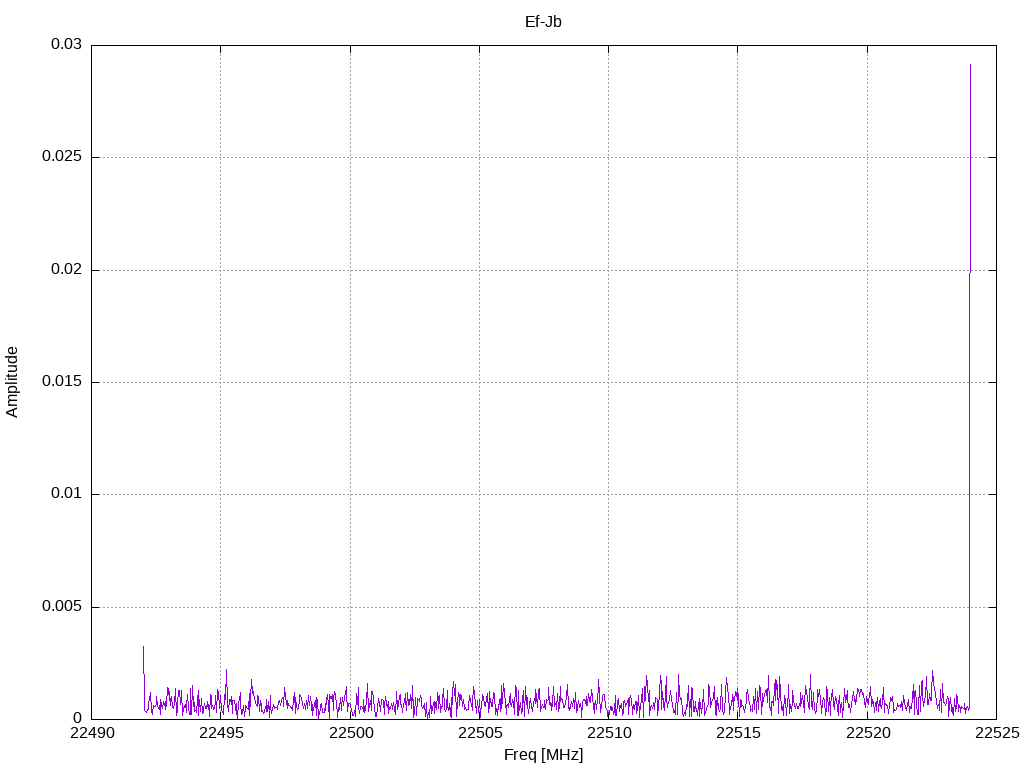This screenshot has width=1024, height=768.
Task: Click the 0.01 y-axis tick label
Action: coord(67,494)
